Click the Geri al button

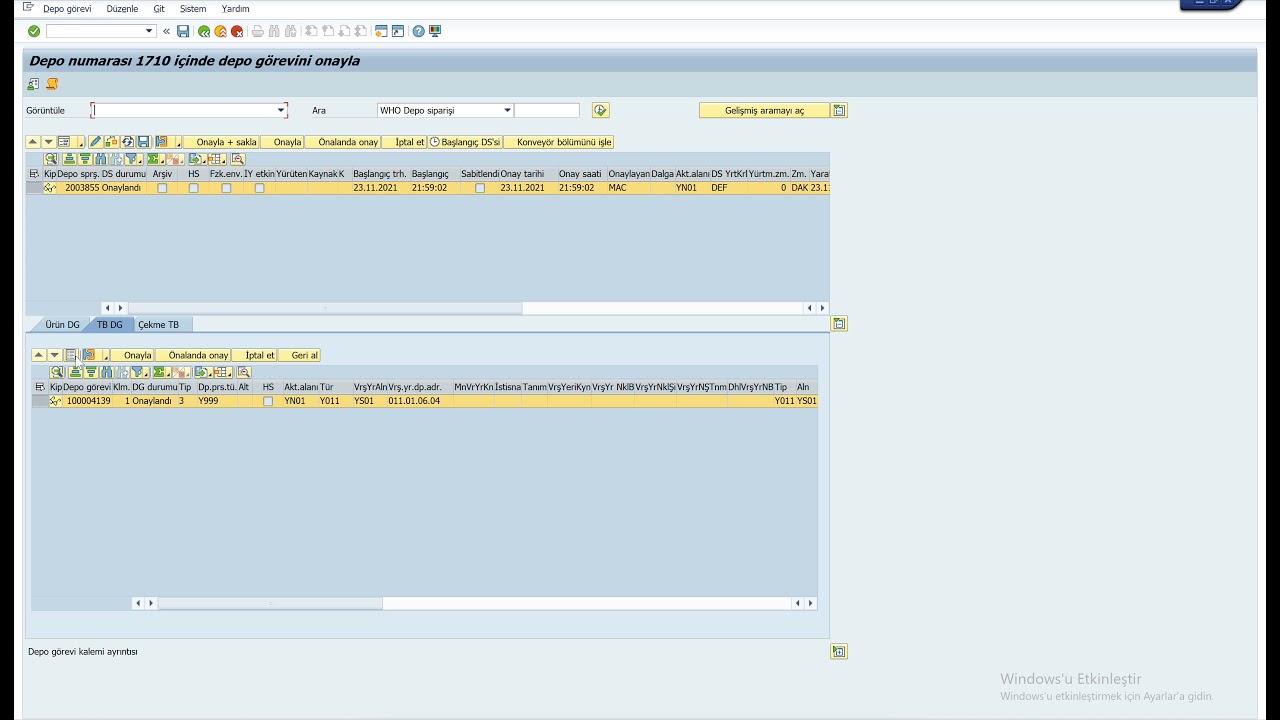coord(299,355)
